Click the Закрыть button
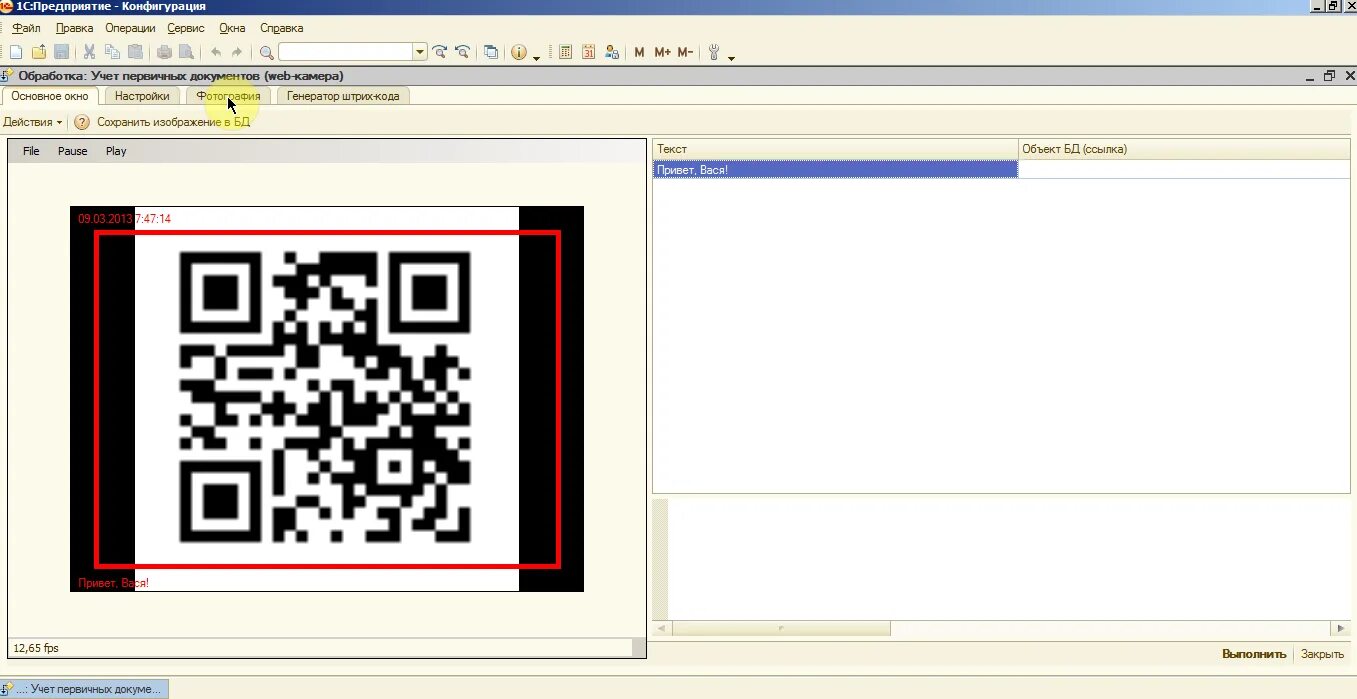The image size is (1357, 699). pos(1322,654)
